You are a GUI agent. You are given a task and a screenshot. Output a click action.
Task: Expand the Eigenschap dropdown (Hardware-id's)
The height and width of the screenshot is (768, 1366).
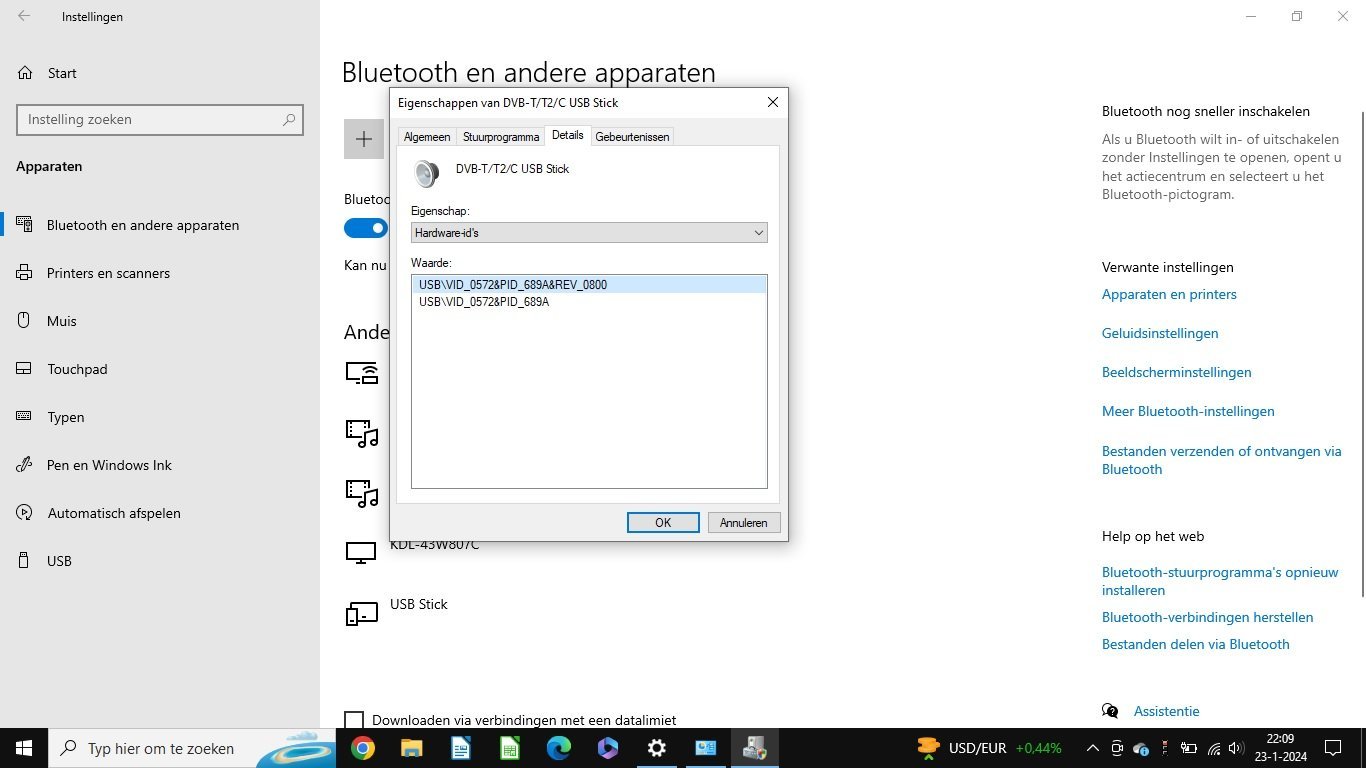point(589,233)
